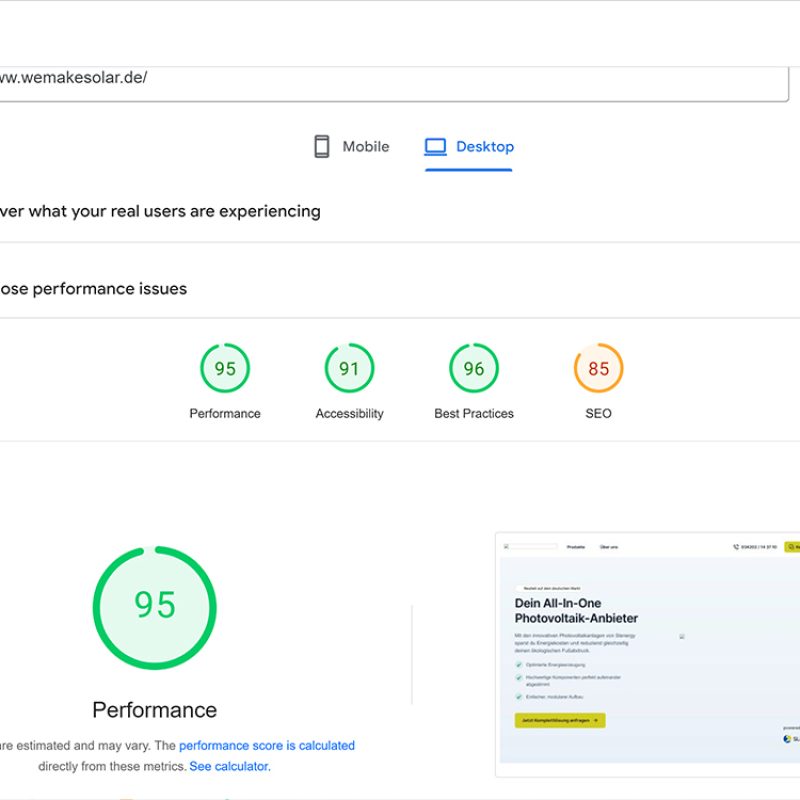800x800 pixels.
Task: Click the 'Accessibility' text label
Action: (x=349, y=414)
